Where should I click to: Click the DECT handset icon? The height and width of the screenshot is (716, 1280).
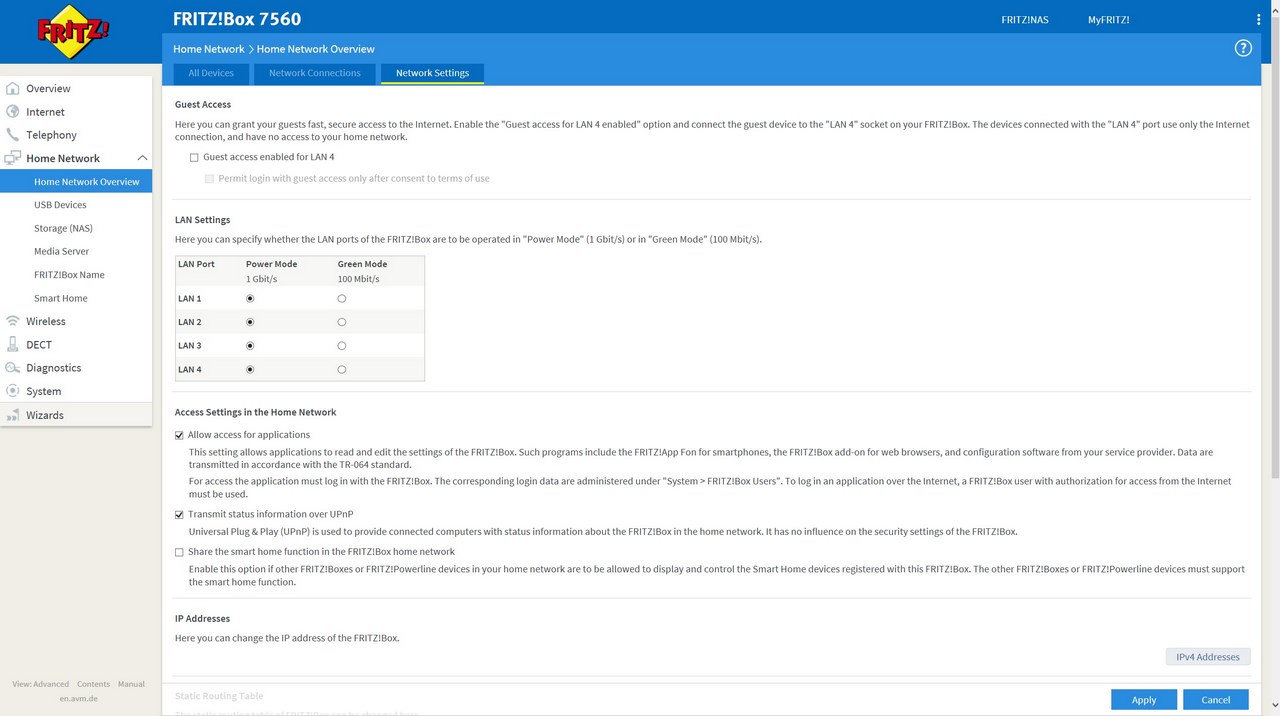[13, 344]
